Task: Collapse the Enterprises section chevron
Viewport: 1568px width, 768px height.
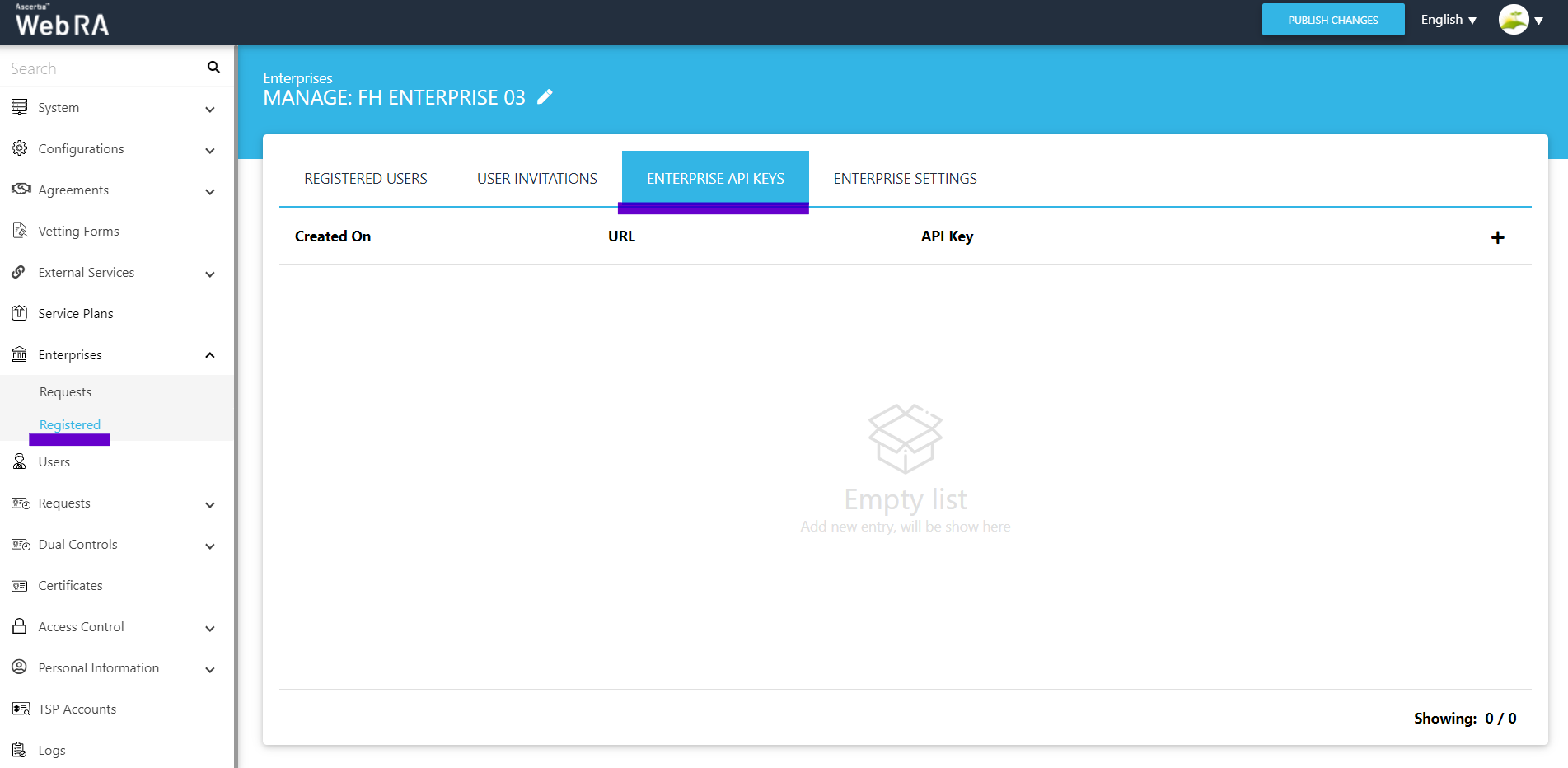Action: click(210, 355)
